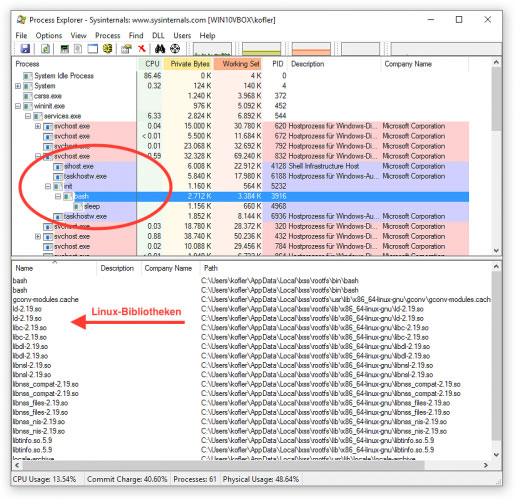Click the process icon beside System Idle Process

pos(28,76)
